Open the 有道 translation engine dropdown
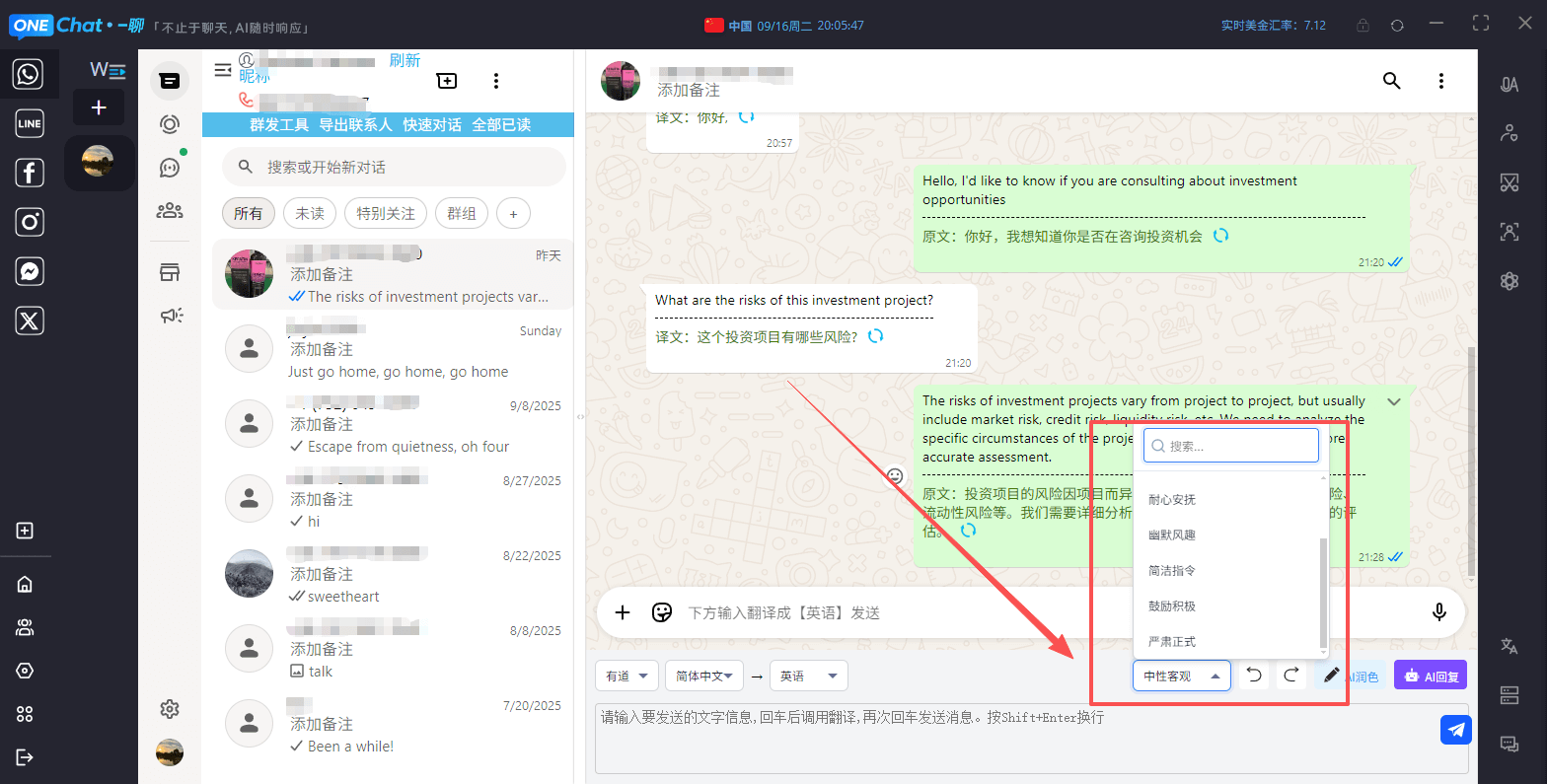Image resolution: width=1547 pixels, height=784 pixels. point(627,676)
